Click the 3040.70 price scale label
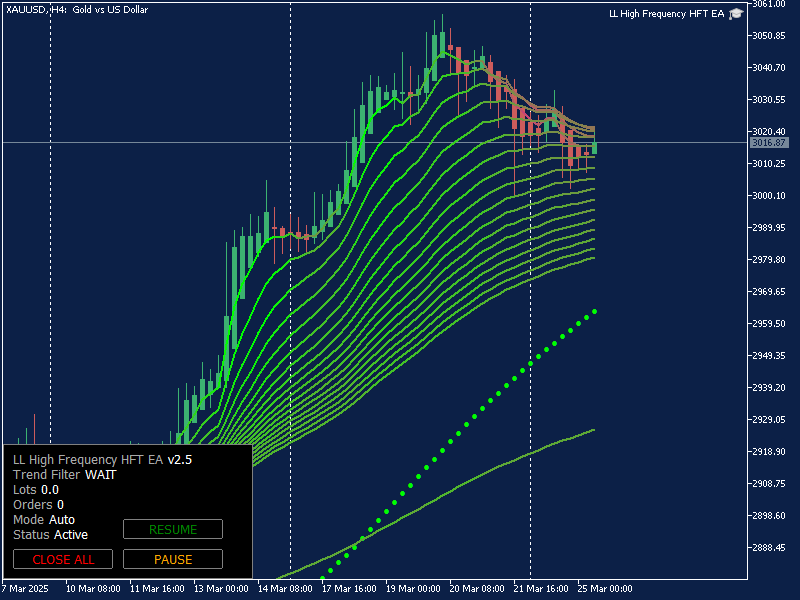This screenshot has width=800, height=600. pyautogui.click(x=769, y=67)
